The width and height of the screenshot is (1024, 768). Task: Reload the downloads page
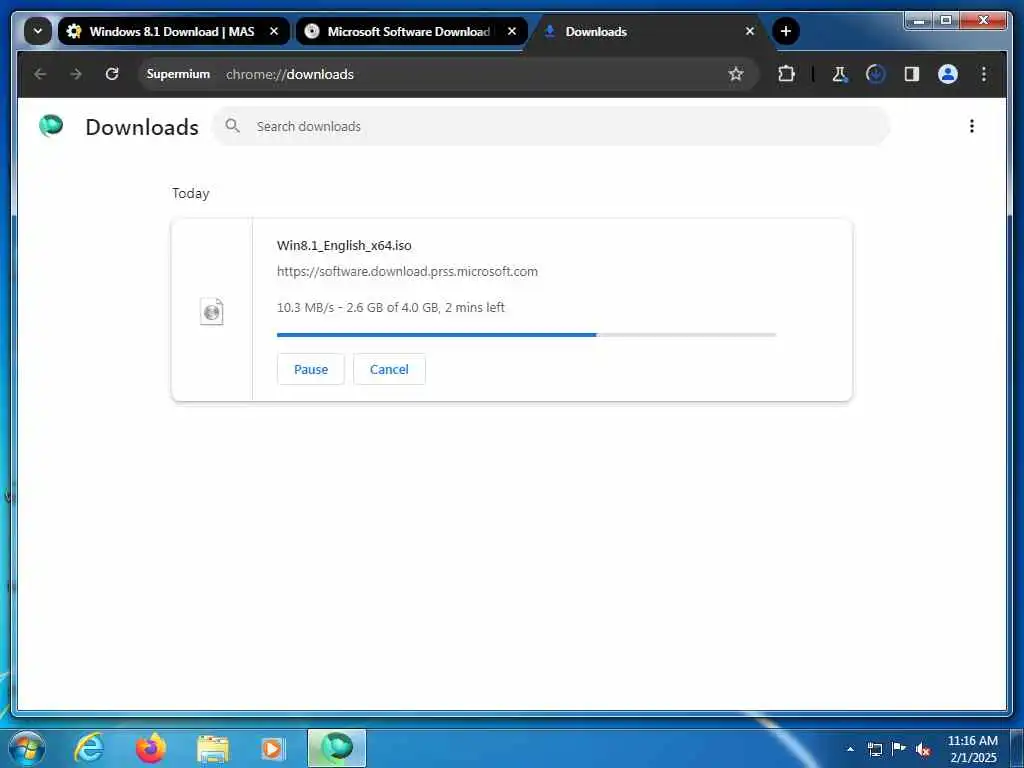click(x=112, y=74)
